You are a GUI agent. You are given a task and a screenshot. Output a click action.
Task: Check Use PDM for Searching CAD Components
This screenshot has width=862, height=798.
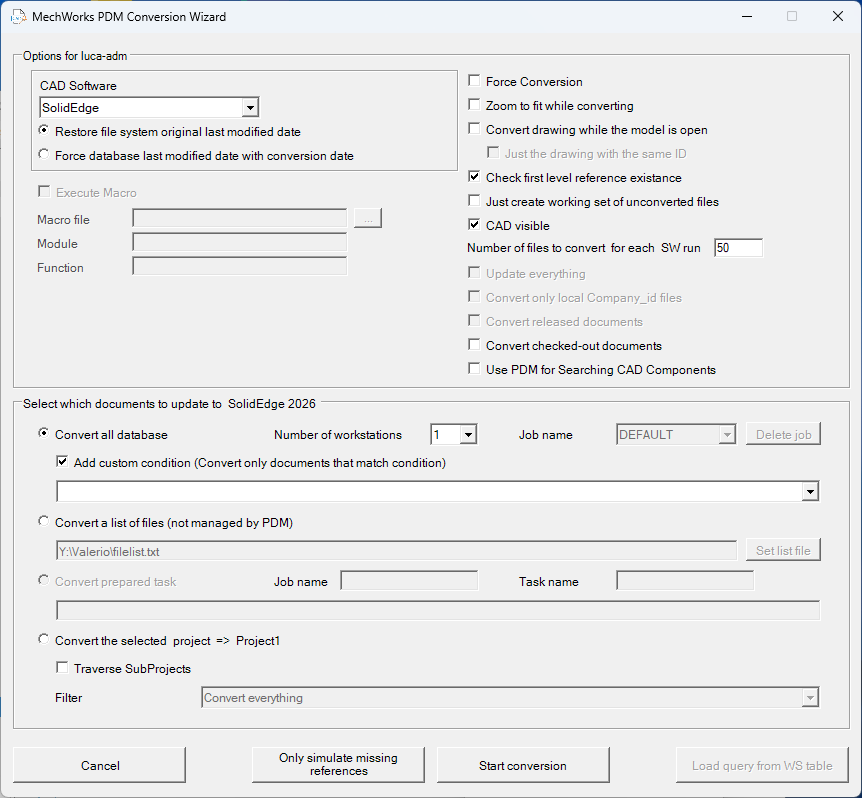click(x=474, y=369)
